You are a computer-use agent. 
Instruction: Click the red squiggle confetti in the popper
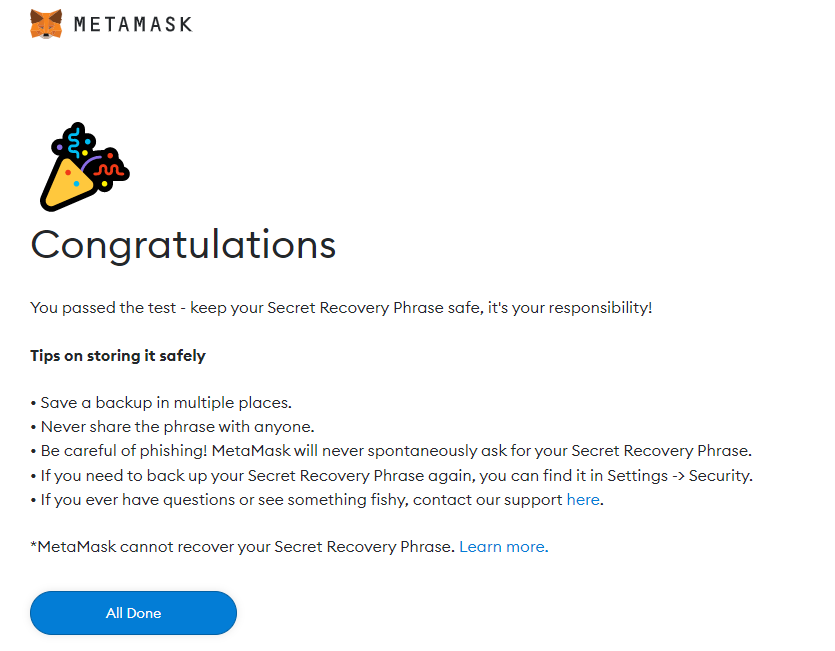coord(110,170)
